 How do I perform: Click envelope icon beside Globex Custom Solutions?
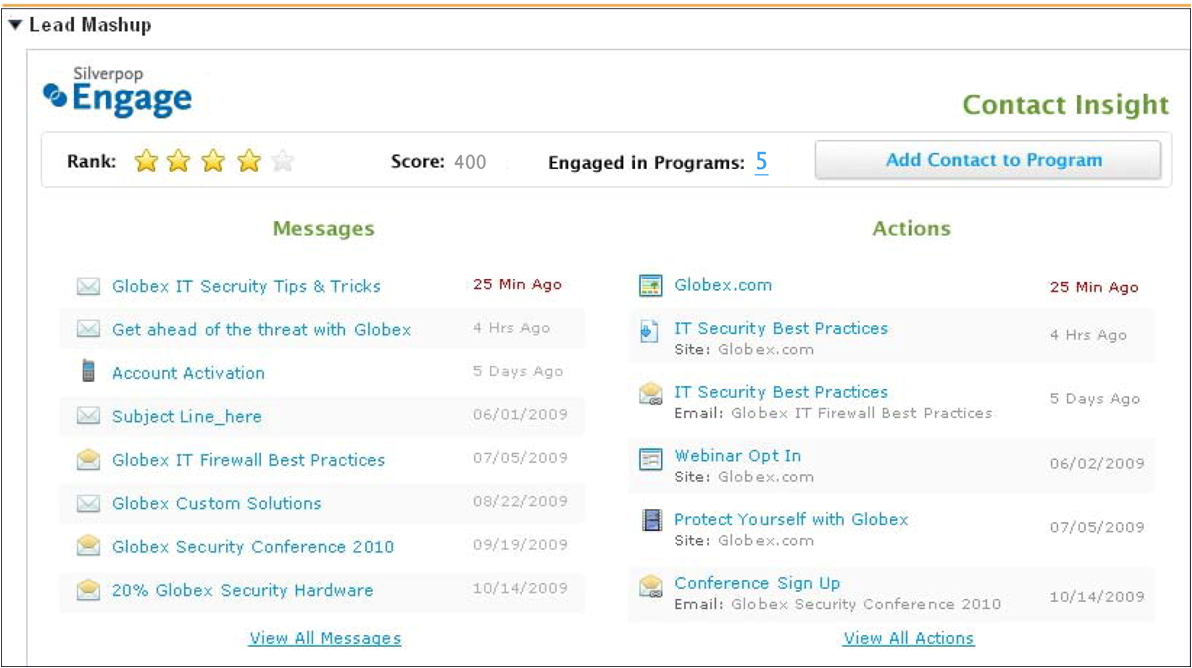(x=88, y=503)
